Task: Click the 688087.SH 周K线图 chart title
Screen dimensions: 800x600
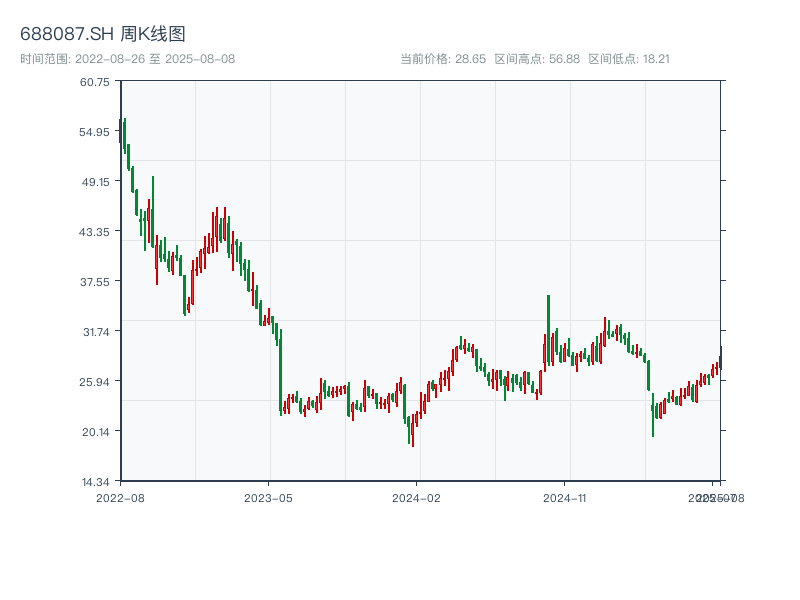Action: [x=103, y=34]
